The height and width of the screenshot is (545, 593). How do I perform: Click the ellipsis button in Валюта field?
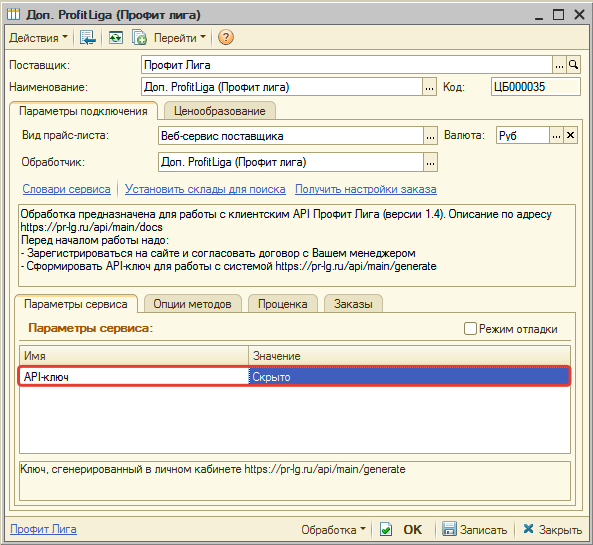(556, 135)
